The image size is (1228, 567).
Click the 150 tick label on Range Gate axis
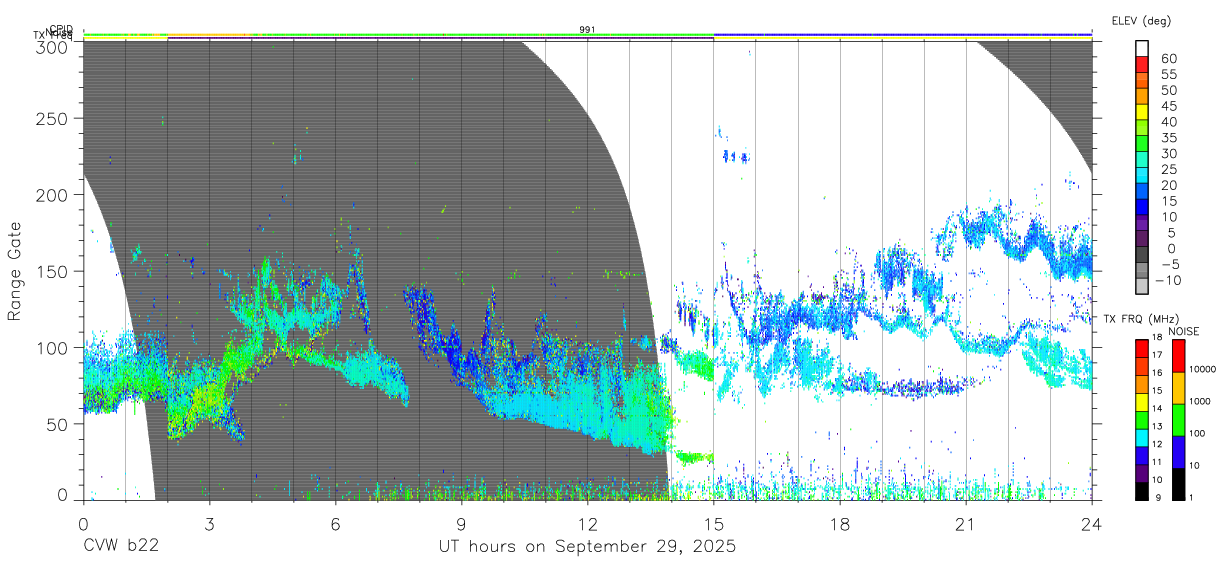[x=53, y=271]
